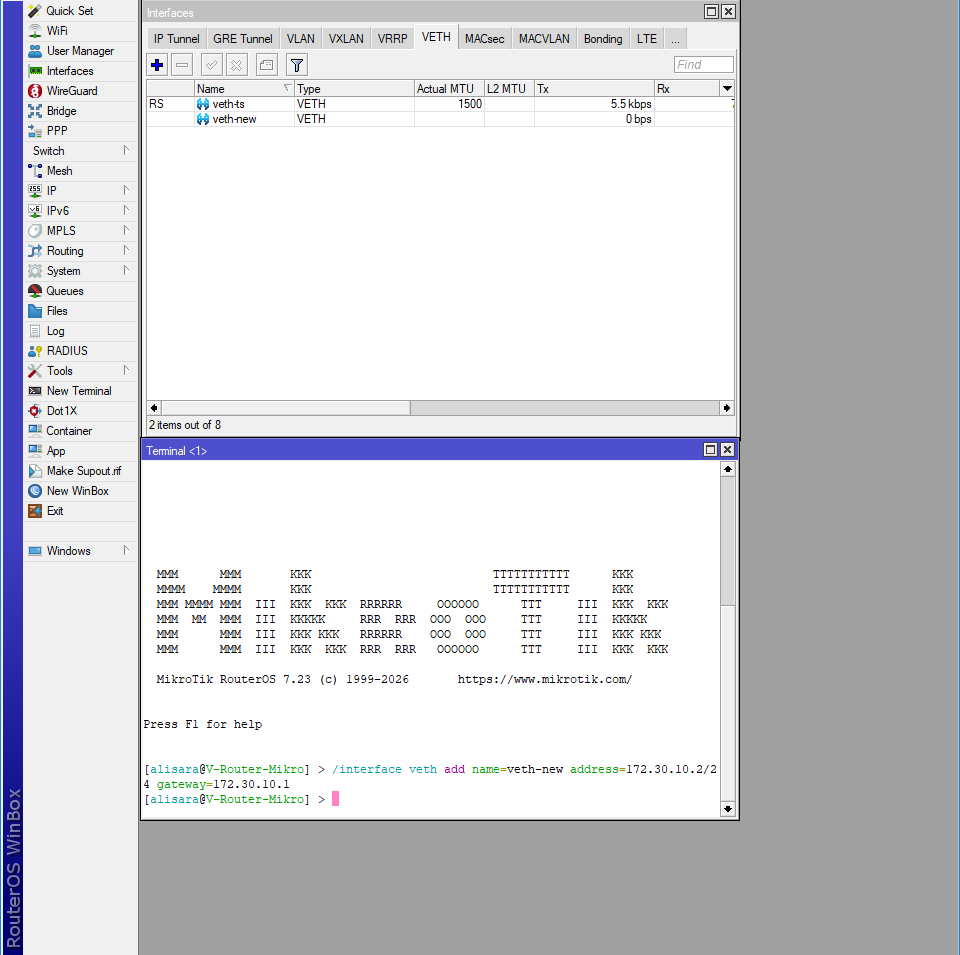Screen dimensions: 960x955
Task: Open the Mesh sidebar item
Action: 80,171
